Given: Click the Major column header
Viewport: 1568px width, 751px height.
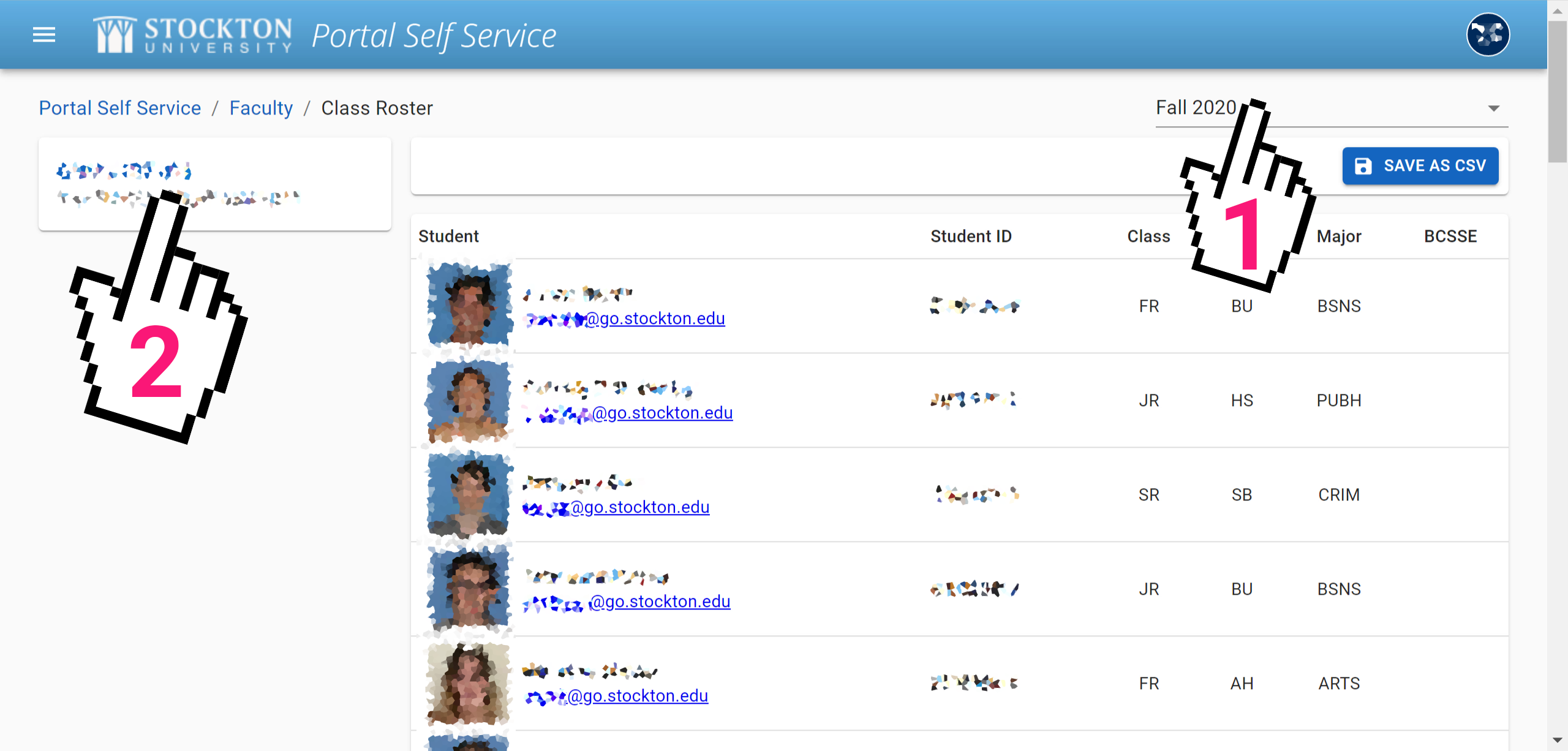Looking at the screenshot, I should tap(1339, 236).
